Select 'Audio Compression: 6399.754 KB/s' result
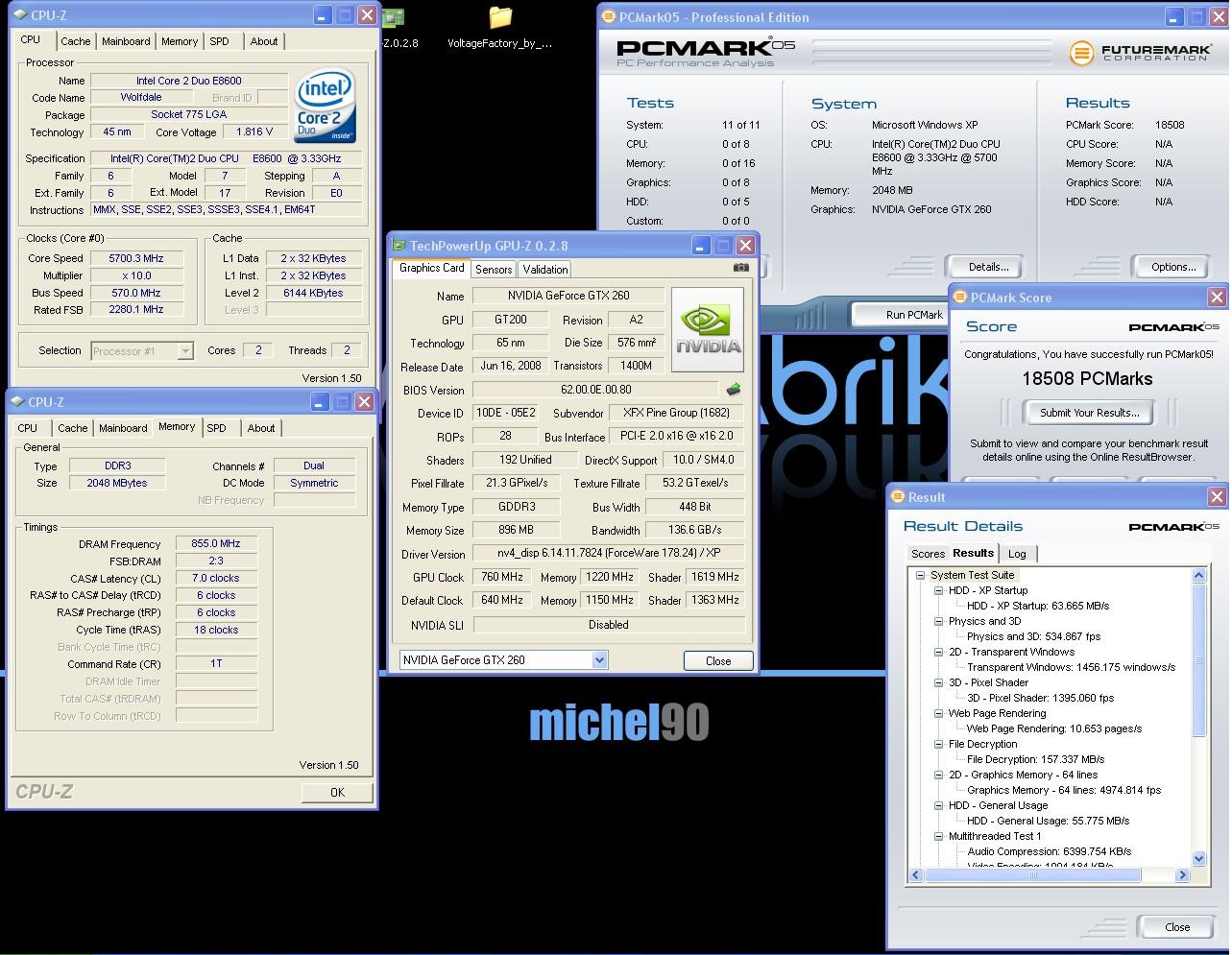Image resolution: width=1232 pixels, height=955 pixels. coord(1049,851)
